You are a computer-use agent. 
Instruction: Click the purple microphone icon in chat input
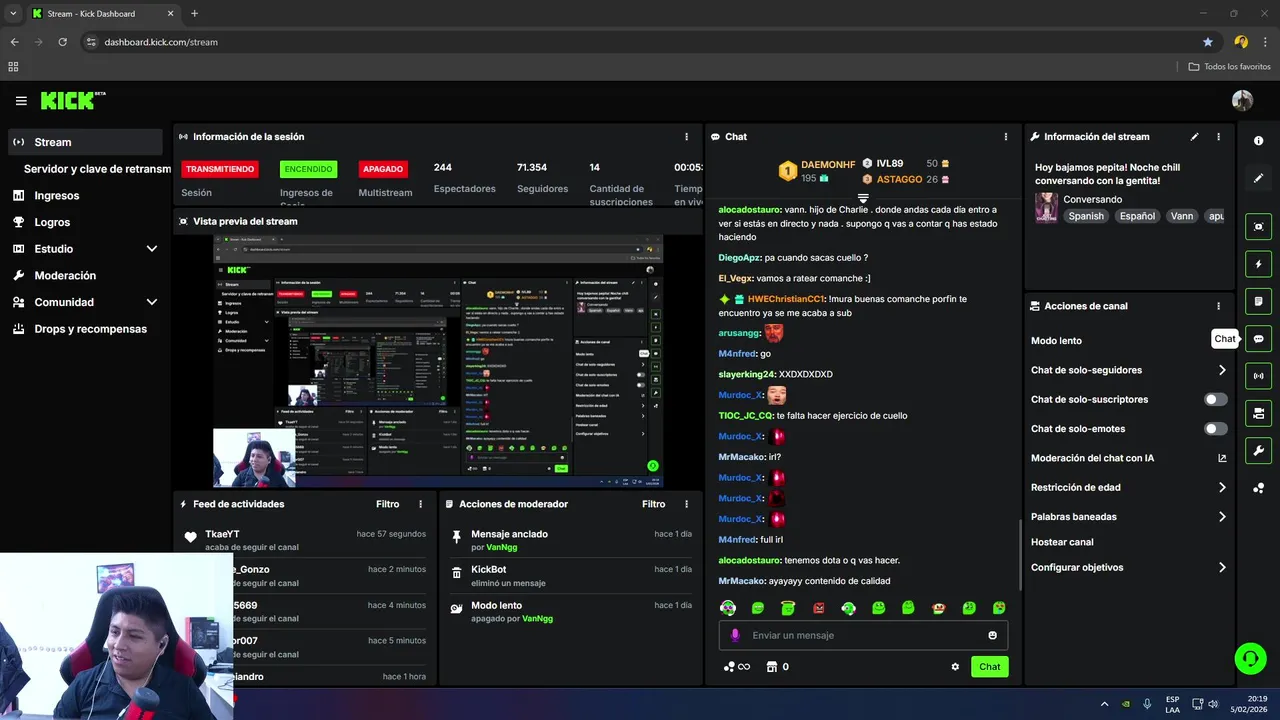coord(735,635)
